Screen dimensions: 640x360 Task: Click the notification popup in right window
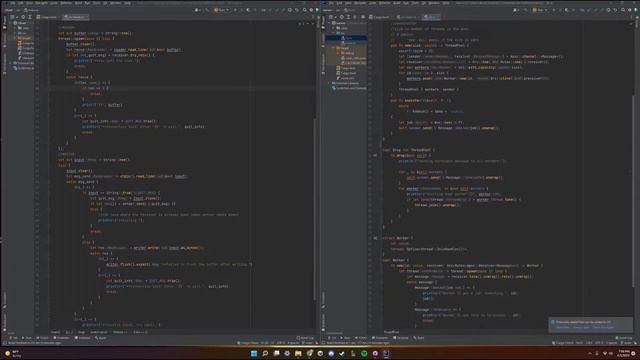[591, 324]
